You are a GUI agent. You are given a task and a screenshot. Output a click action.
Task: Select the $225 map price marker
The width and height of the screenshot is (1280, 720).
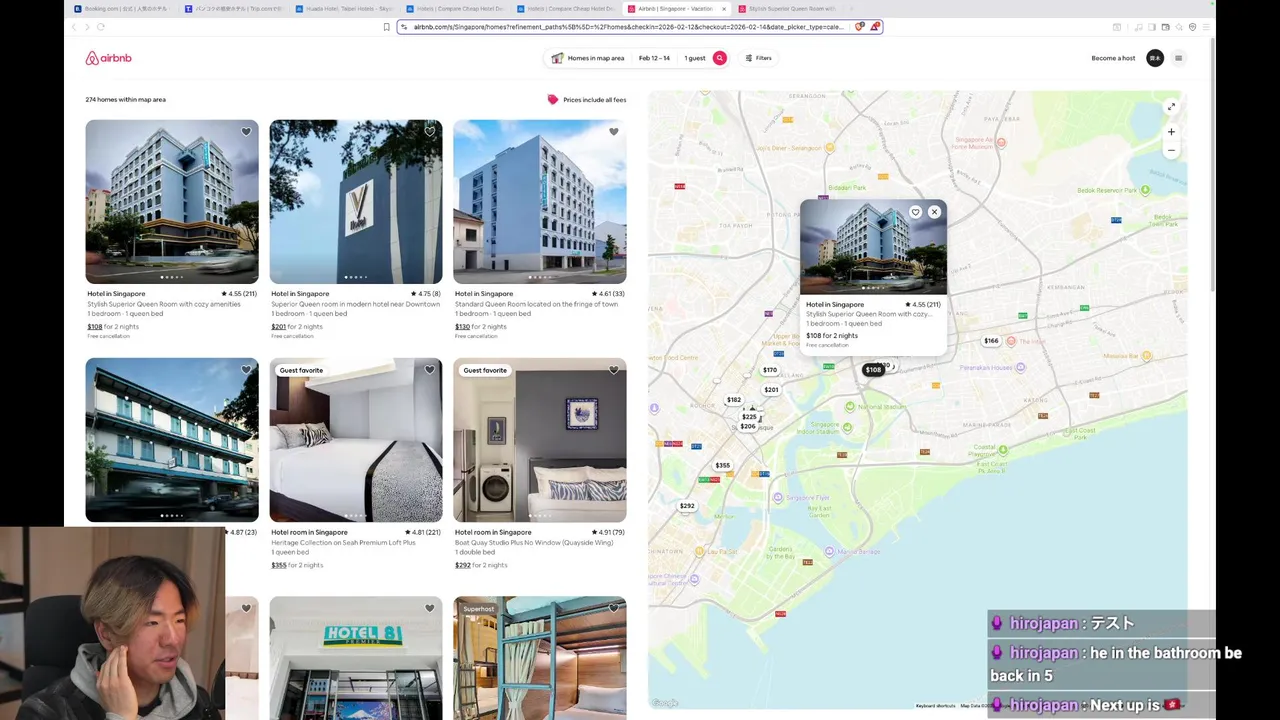[749, 417]
